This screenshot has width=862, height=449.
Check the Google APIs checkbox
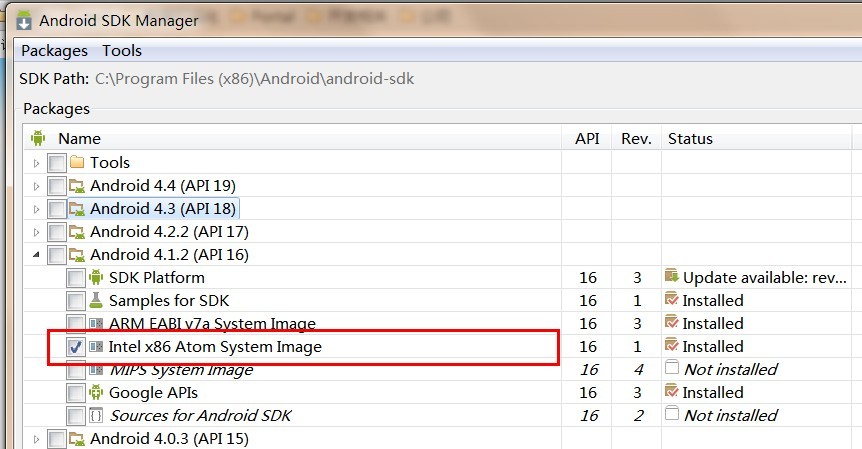pos(75,393)
